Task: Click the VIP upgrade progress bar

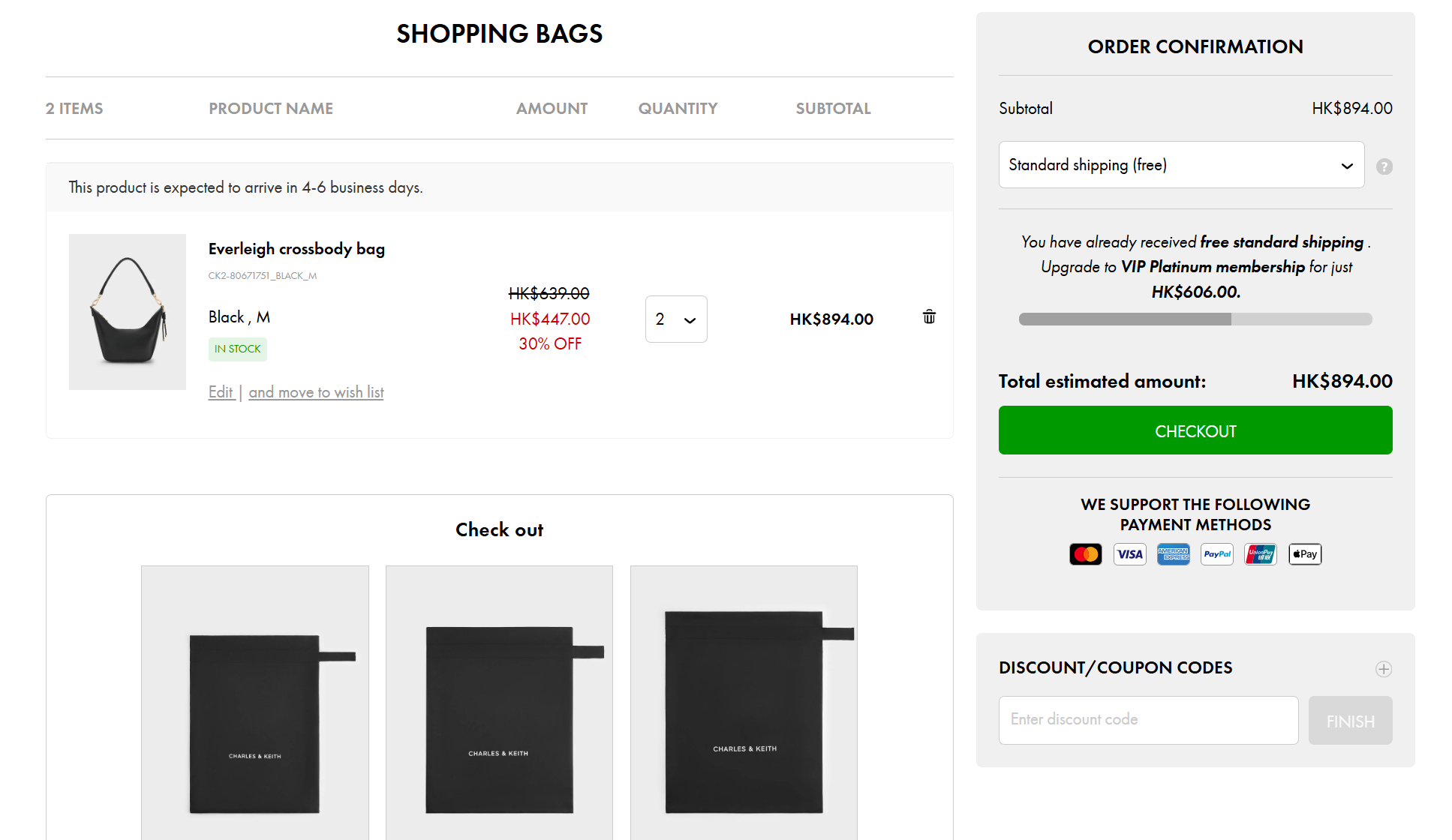Action: click(x=1195, y=319)
